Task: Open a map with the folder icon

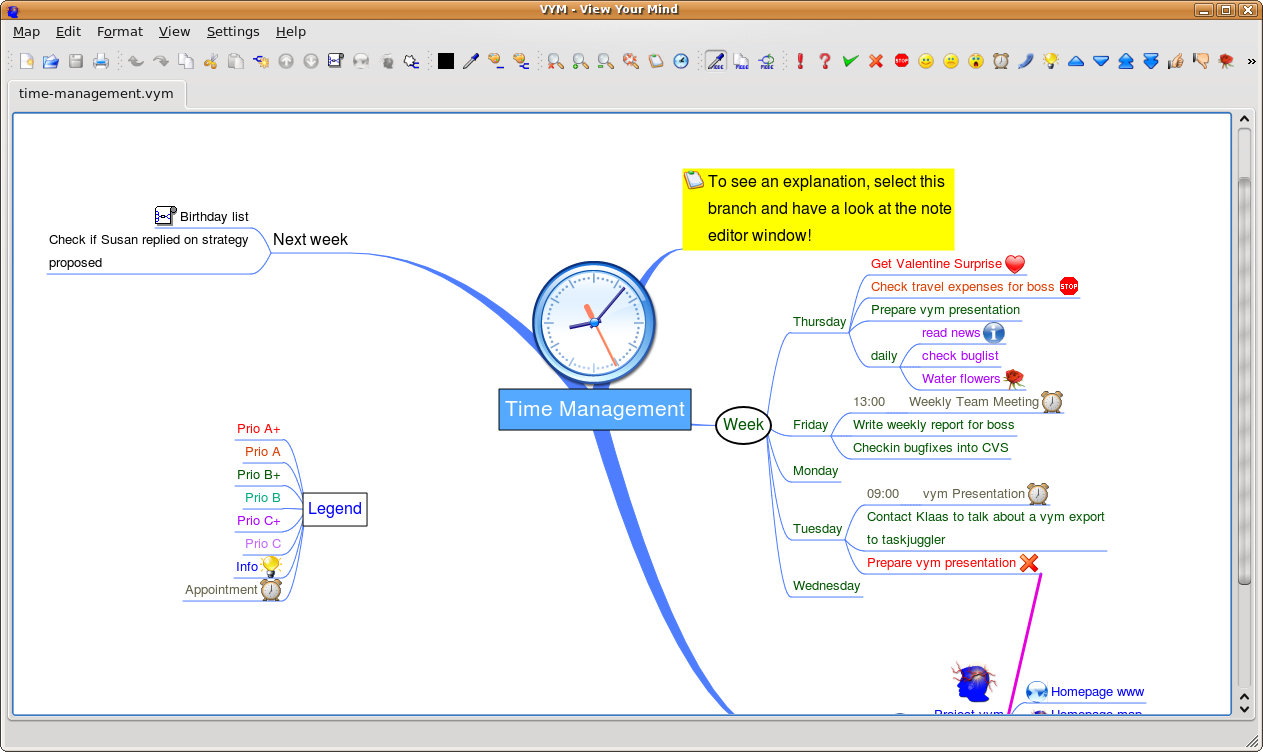Action: coord(51,61)
